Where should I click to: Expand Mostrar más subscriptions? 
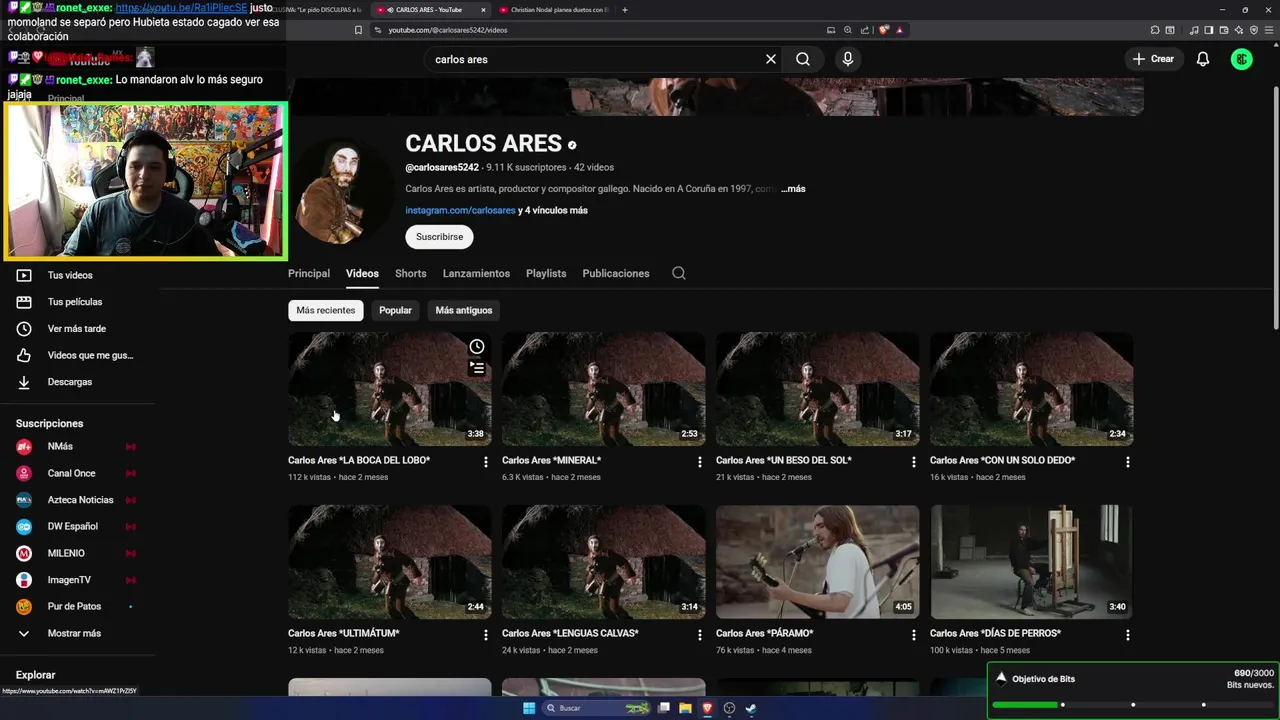pos(74,633)
